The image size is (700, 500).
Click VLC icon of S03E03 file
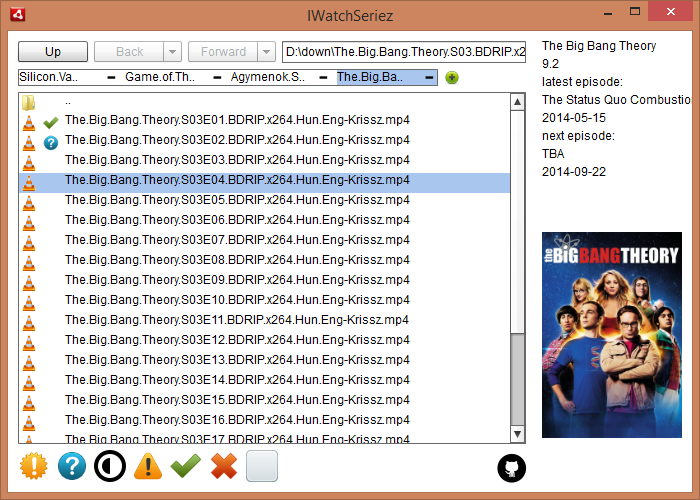tap(29, 163)
